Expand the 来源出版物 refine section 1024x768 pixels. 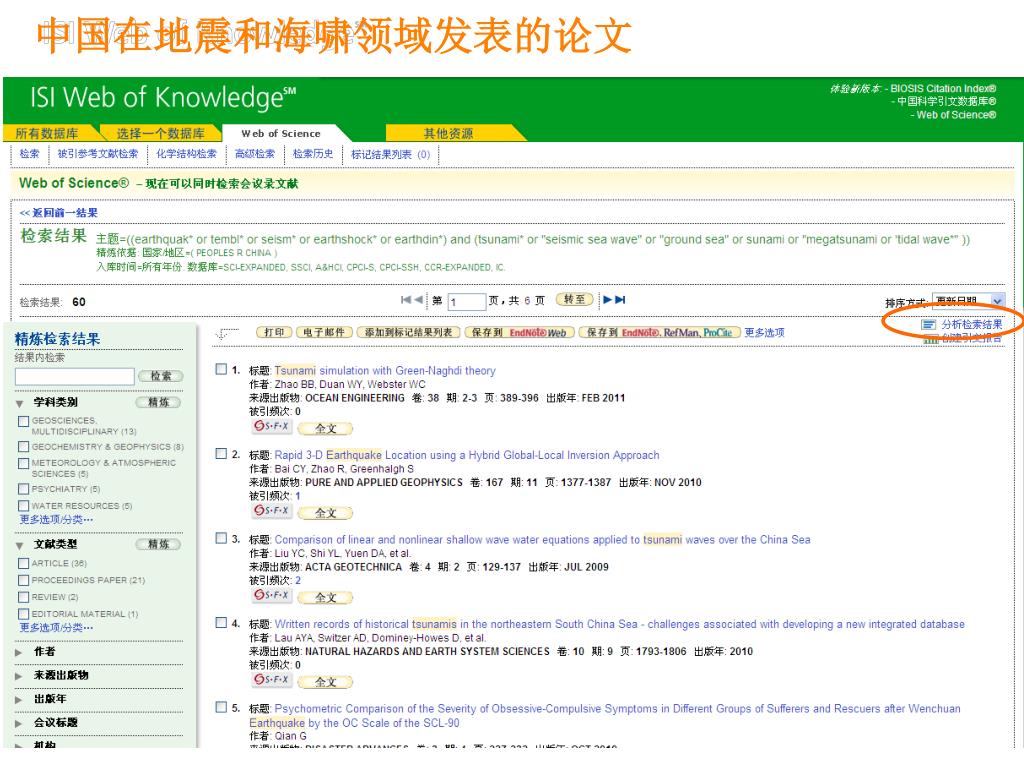18,676
